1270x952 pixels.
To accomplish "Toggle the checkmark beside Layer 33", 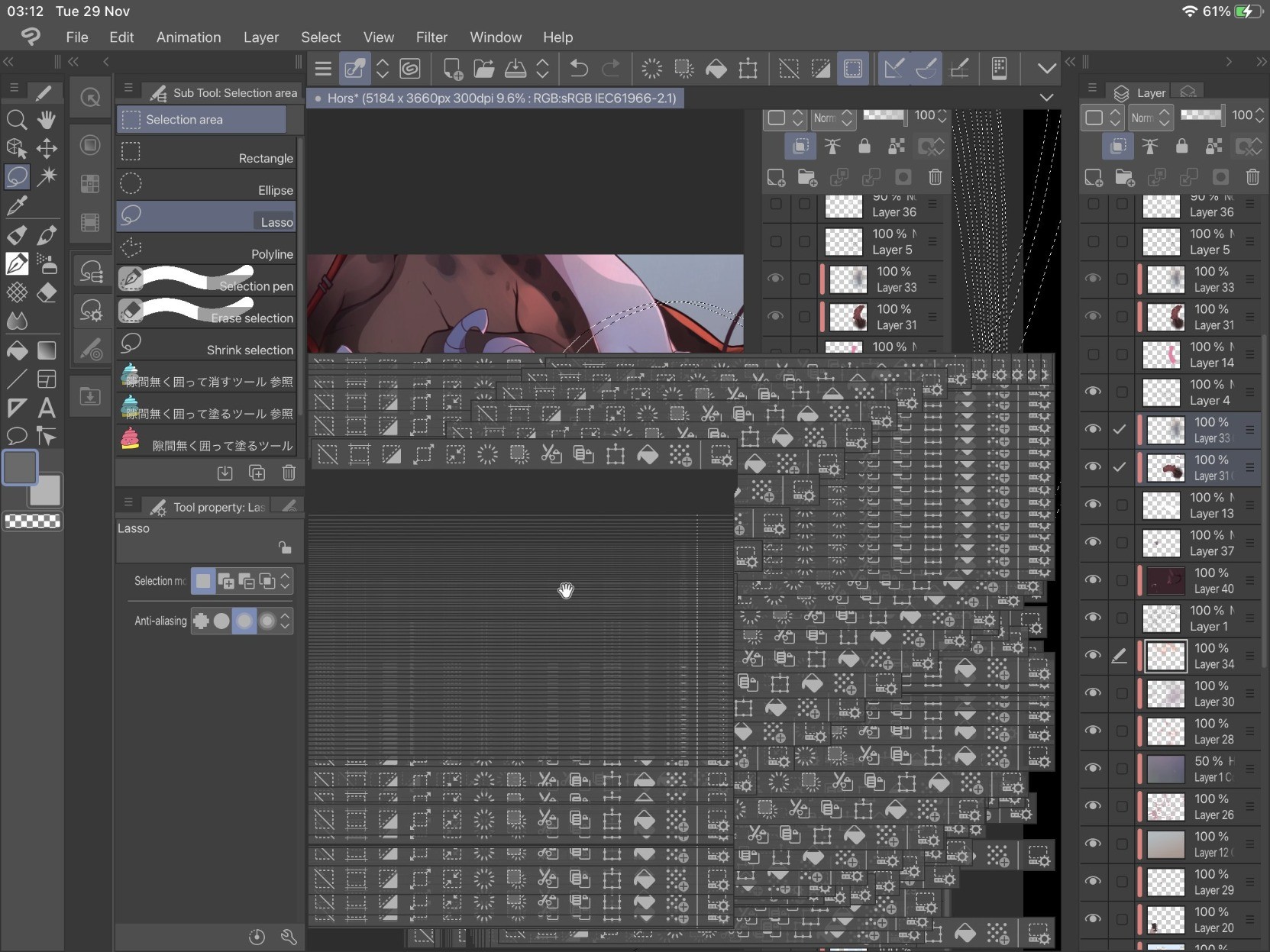I will coord(1120,429).
